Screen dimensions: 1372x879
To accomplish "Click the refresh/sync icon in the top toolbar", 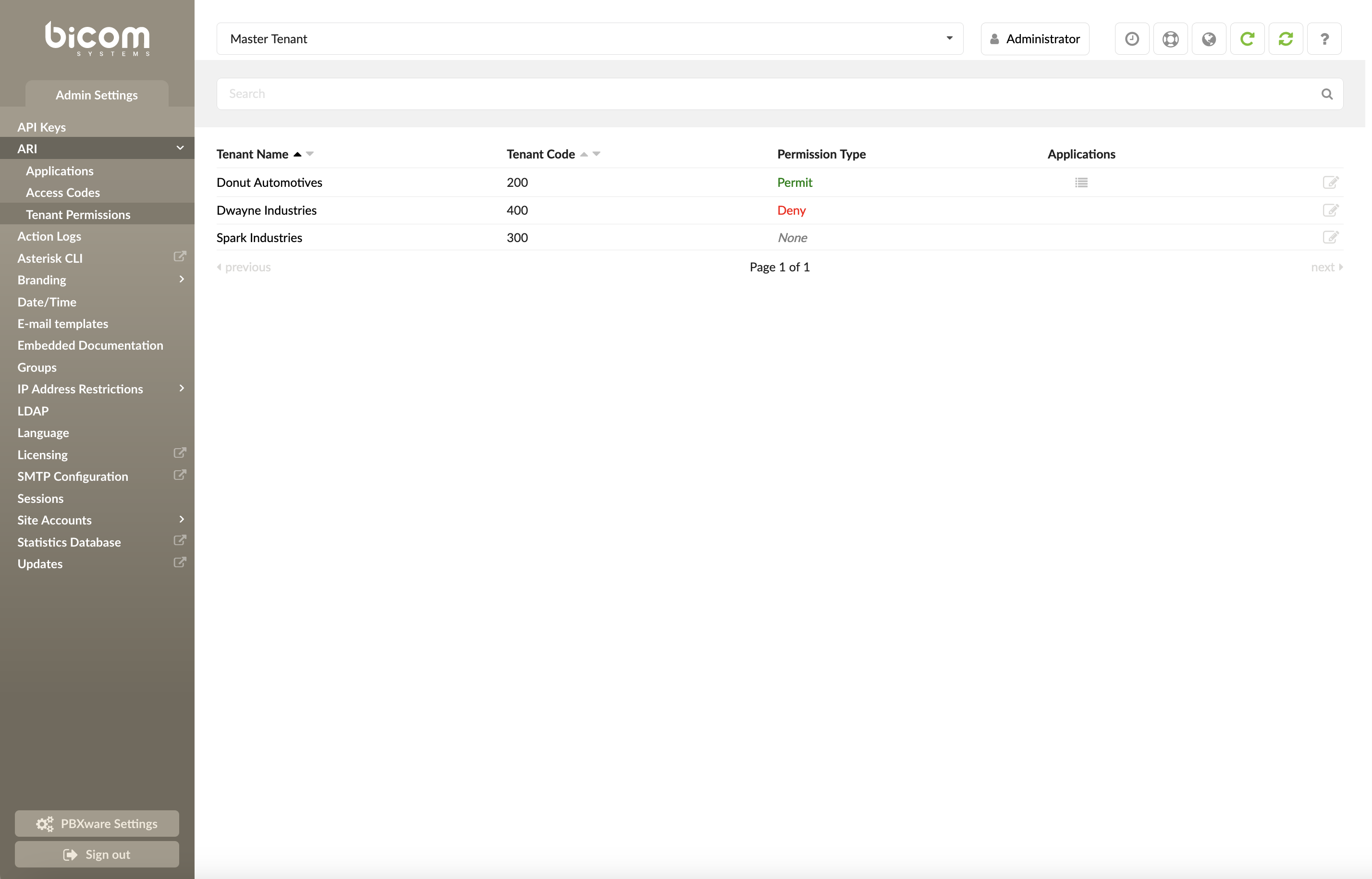I will pos(1285,38).
